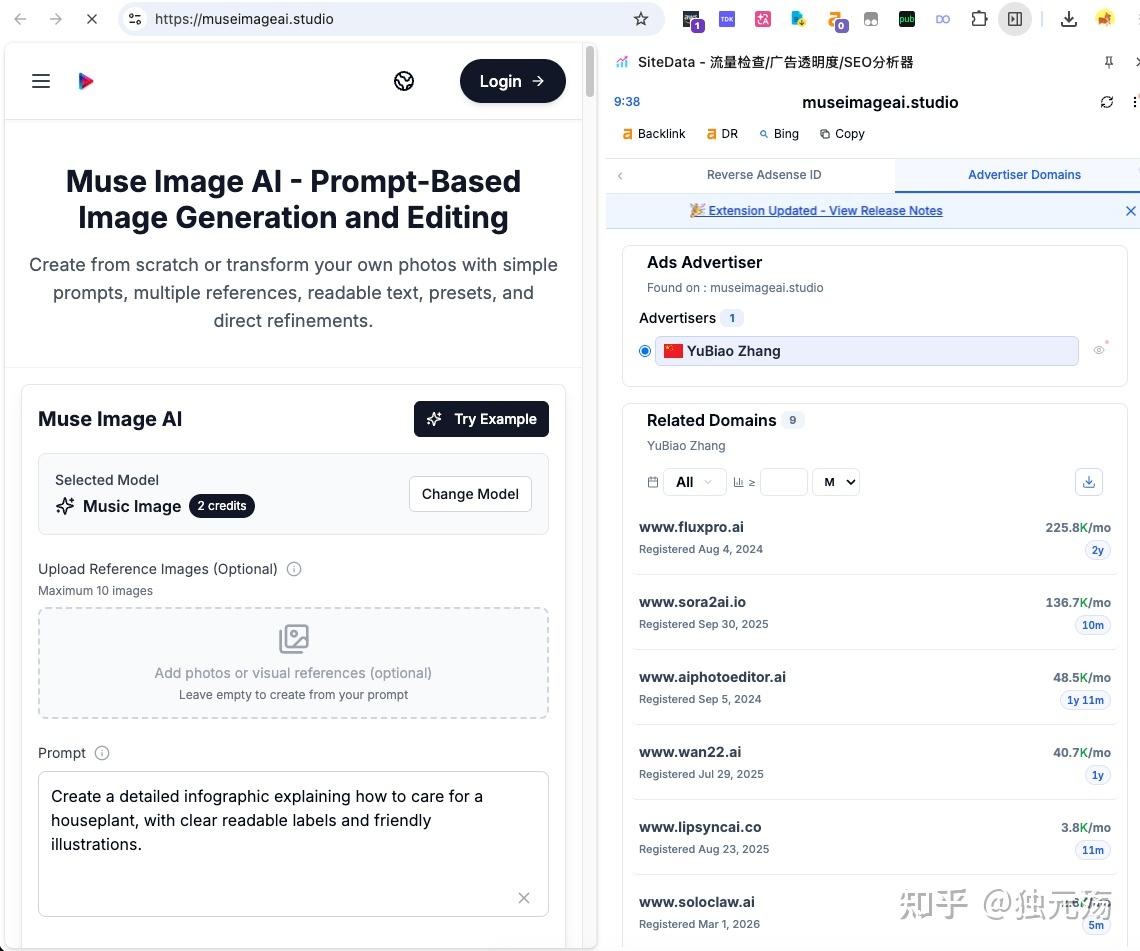Open the hamburger menu on Muse Image site
Viewport: 1140px width, 951px height.
pyautogui.click(x=41, y=81)
